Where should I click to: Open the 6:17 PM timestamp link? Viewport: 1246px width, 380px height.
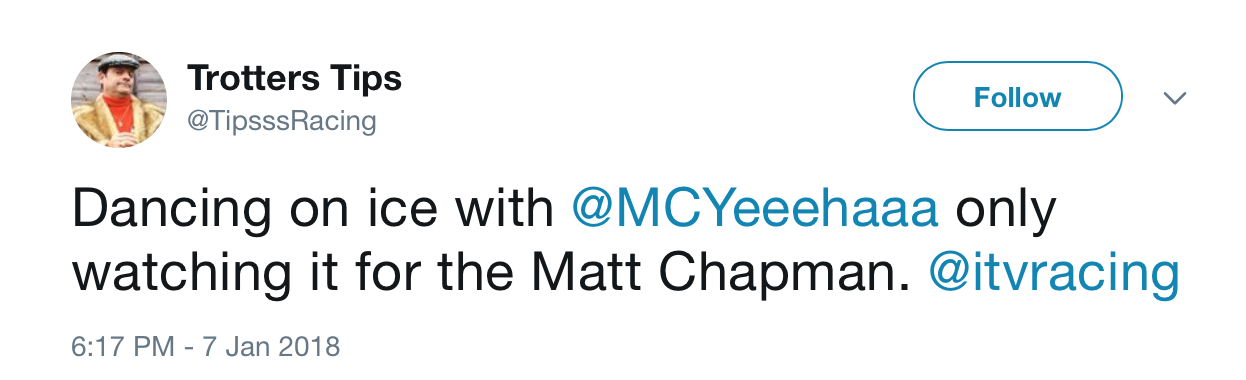(x=122, y=348)
